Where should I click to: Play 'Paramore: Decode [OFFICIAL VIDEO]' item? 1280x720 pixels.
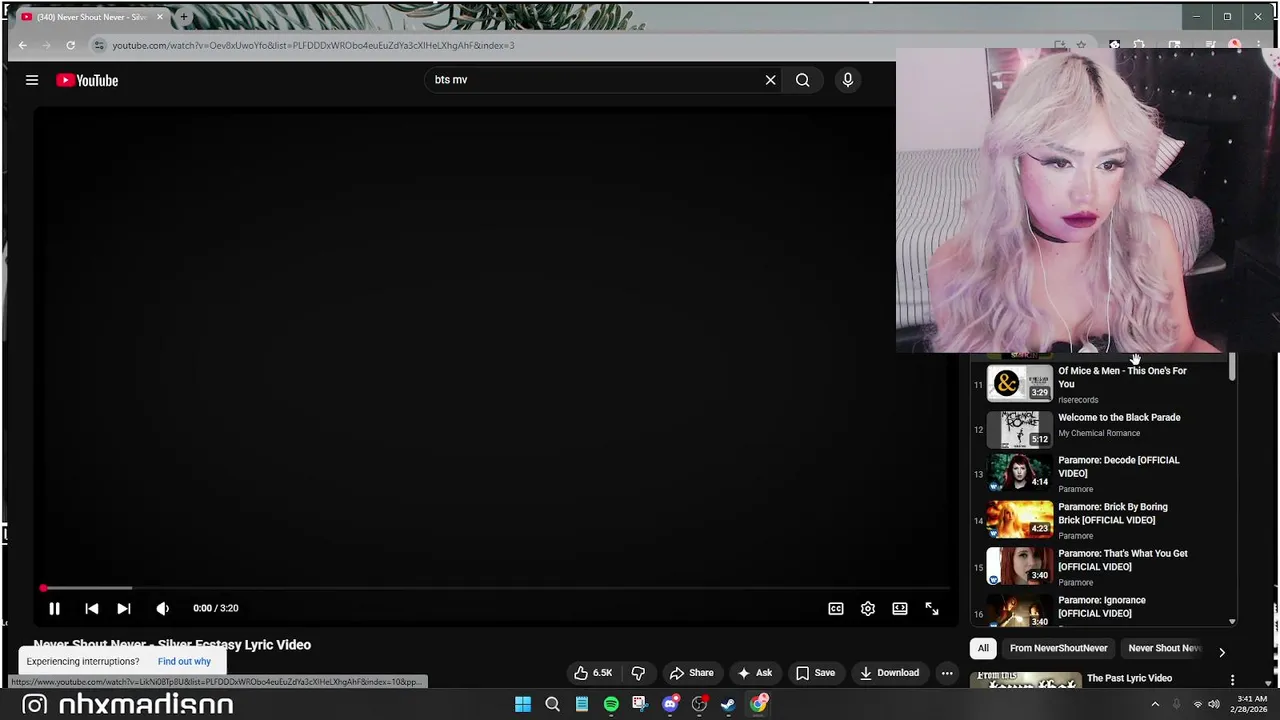[x=1104, y=476]
